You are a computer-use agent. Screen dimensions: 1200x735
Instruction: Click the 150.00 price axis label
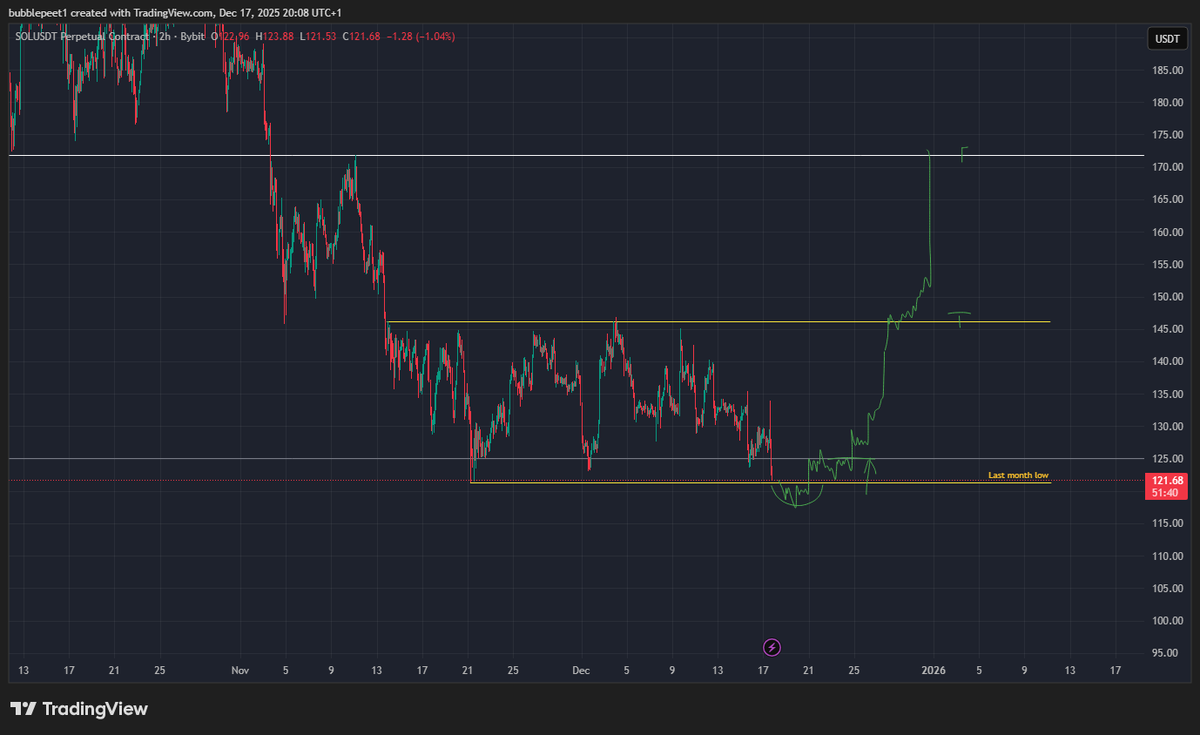pyautogui.click(x=1168, y=297)
